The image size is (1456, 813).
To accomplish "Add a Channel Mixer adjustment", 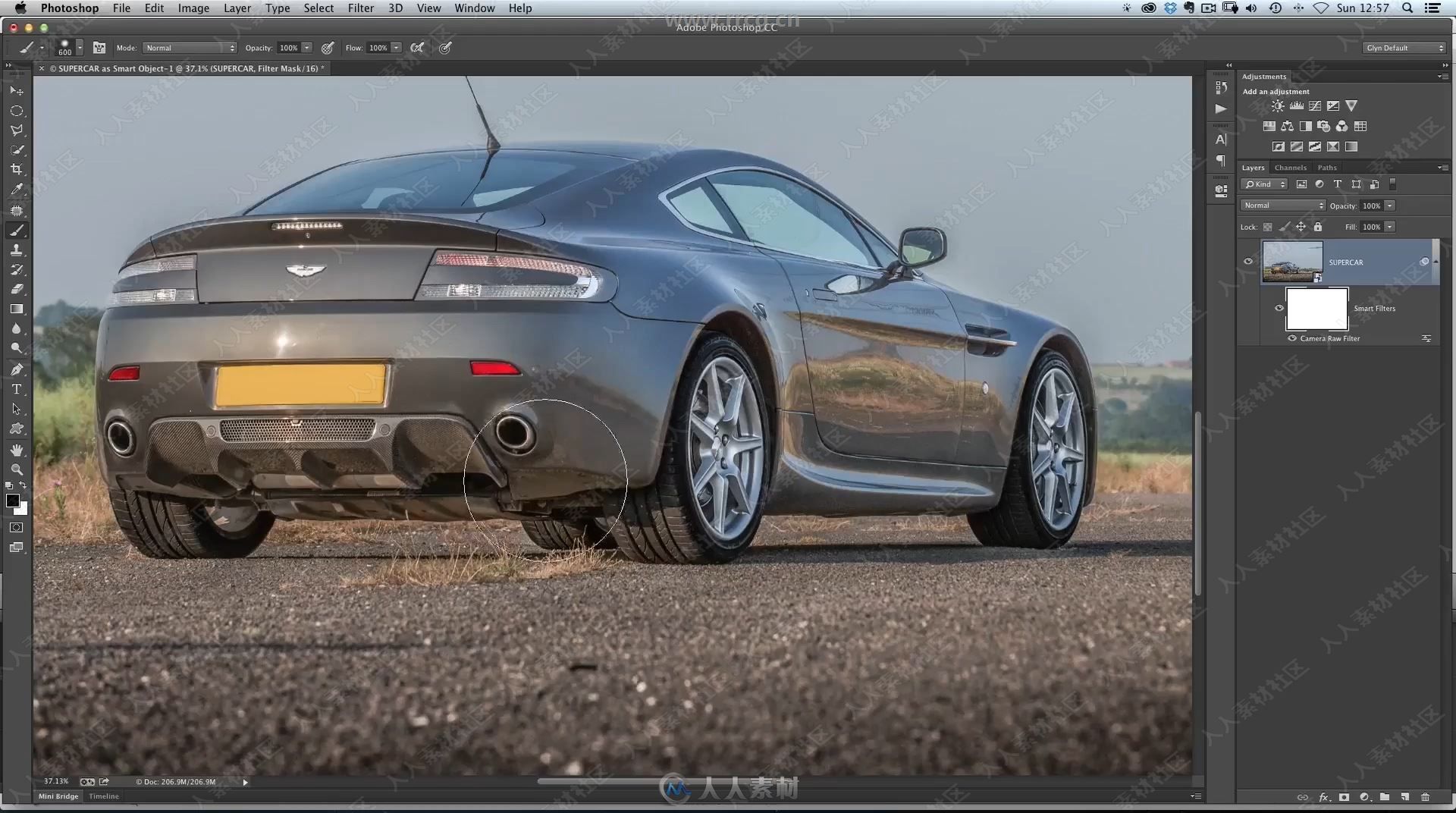I will (x=1342, y=127).
